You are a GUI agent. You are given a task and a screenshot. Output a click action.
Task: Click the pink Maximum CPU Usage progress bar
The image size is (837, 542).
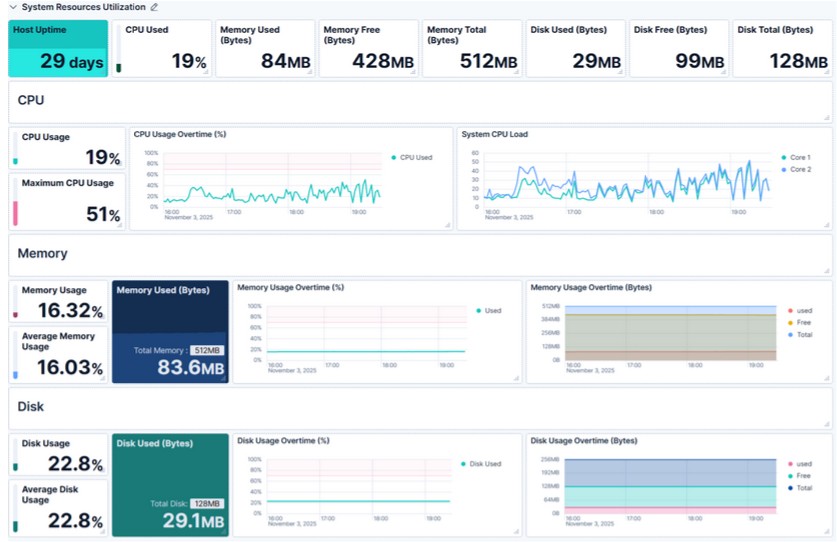point(15,213)
